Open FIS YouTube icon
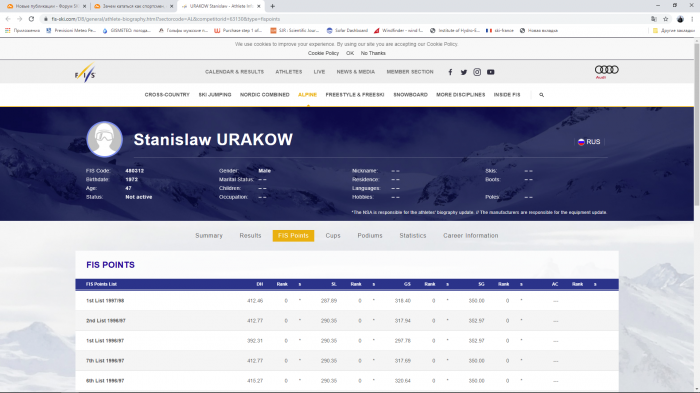The image size is (700, 393). (491, 72)
